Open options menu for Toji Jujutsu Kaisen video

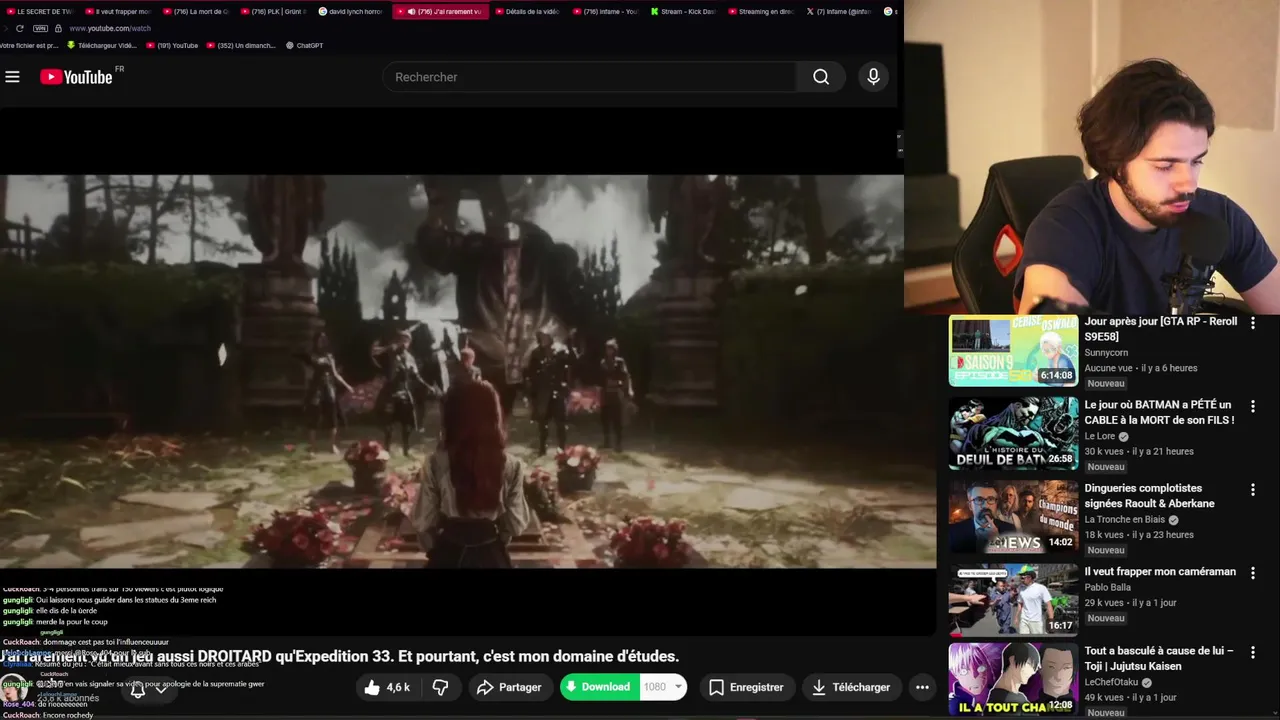tap(1252, 652)
